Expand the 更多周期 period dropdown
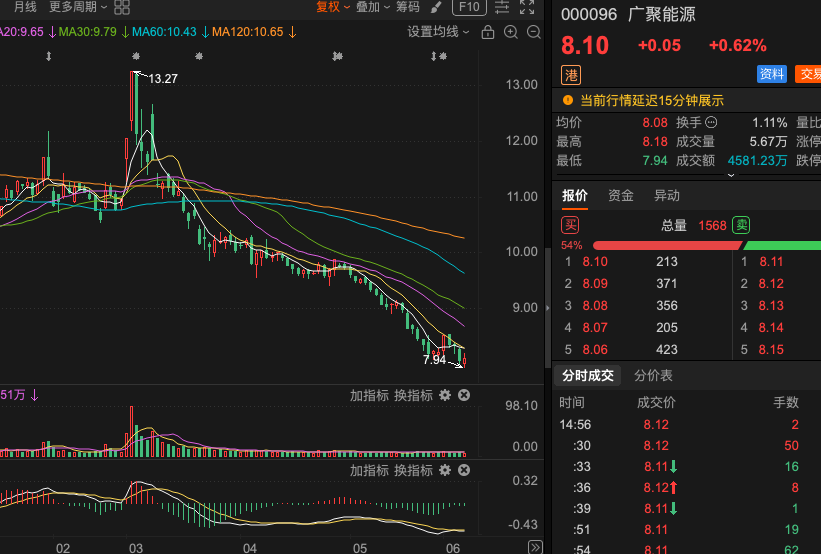The image size is (821, 554). pos(77,7)
